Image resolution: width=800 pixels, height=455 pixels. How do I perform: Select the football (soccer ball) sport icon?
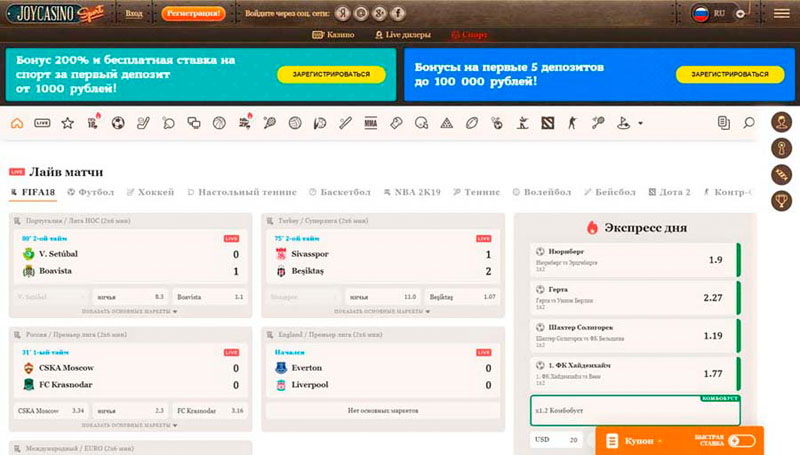pyautogui.click(x=118, y=123)
